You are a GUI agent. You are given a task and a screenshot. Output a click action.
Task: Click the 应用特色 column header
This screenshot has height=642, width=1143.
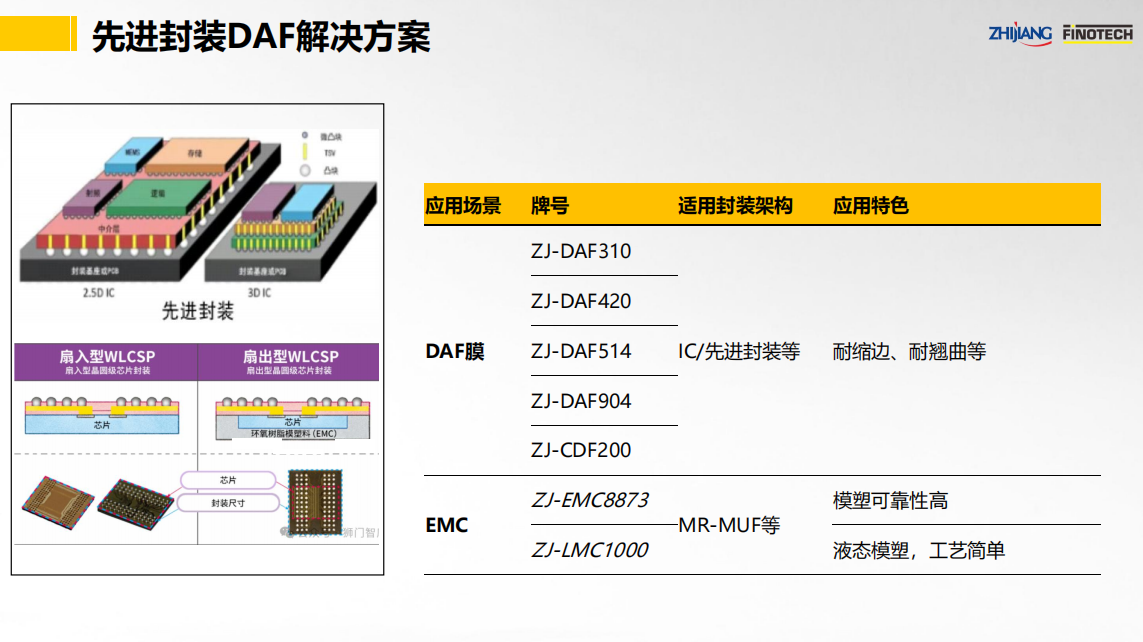(870, 206)
